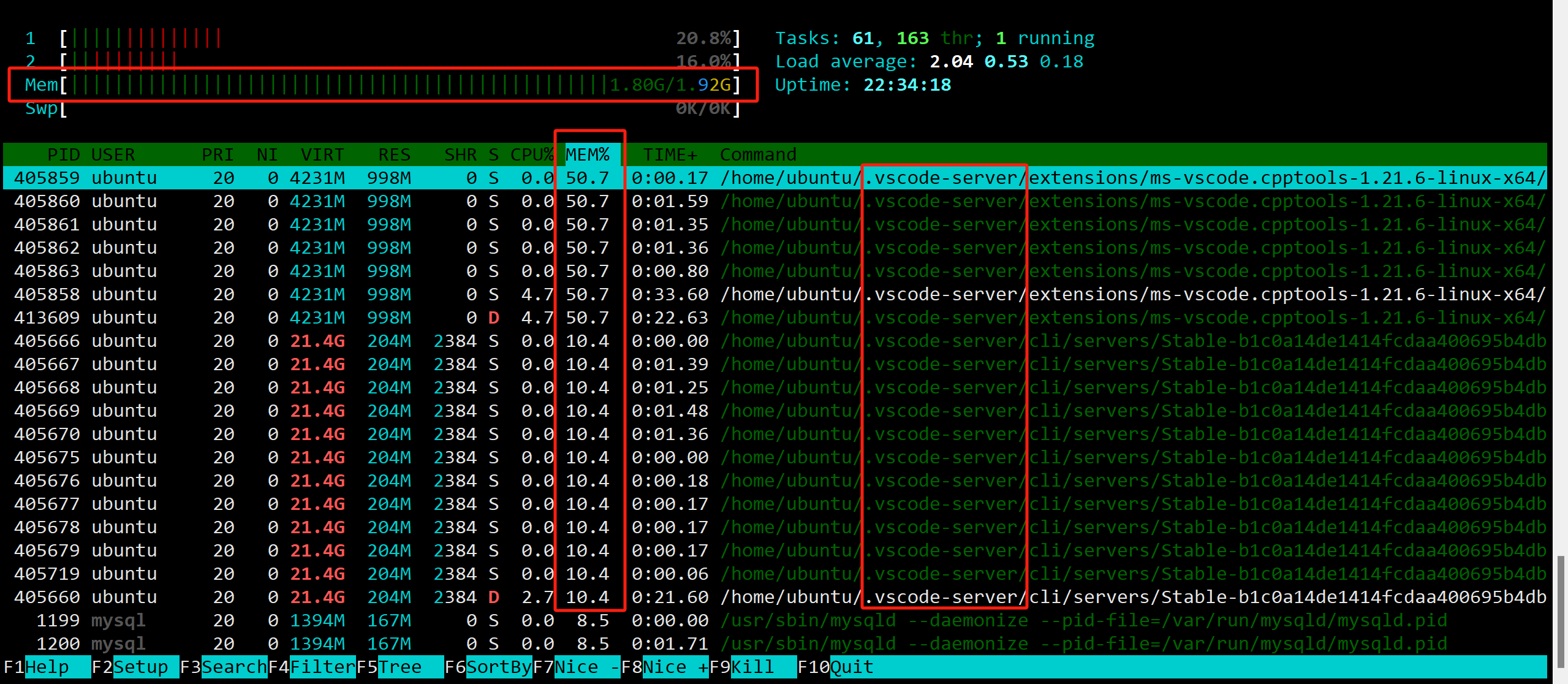Open F6 SortBy menu in footer

pyautogui.click(x=488, y=667)
